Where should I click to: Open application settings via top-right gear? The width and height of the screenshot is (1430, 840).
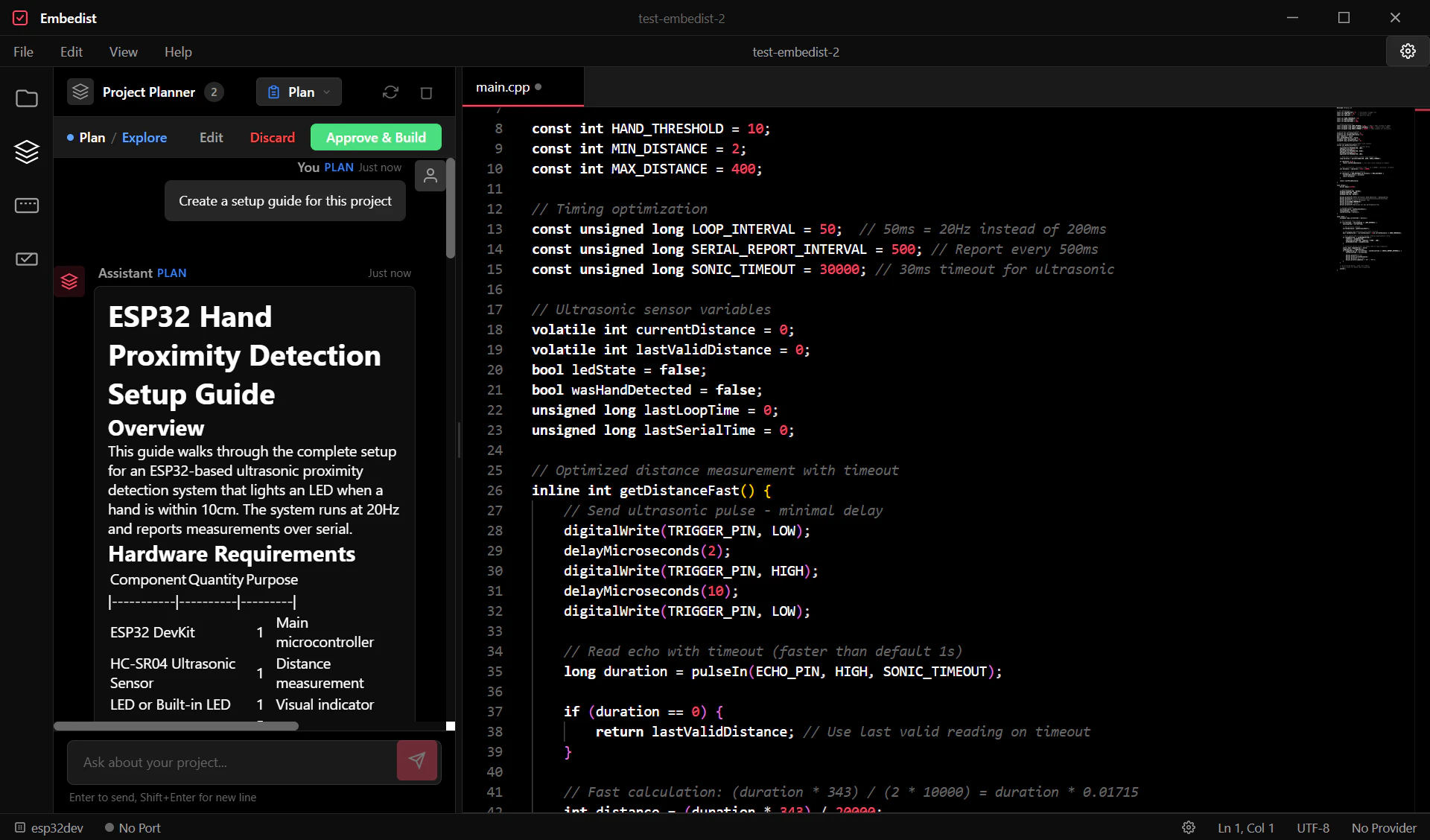point(1408,51)
